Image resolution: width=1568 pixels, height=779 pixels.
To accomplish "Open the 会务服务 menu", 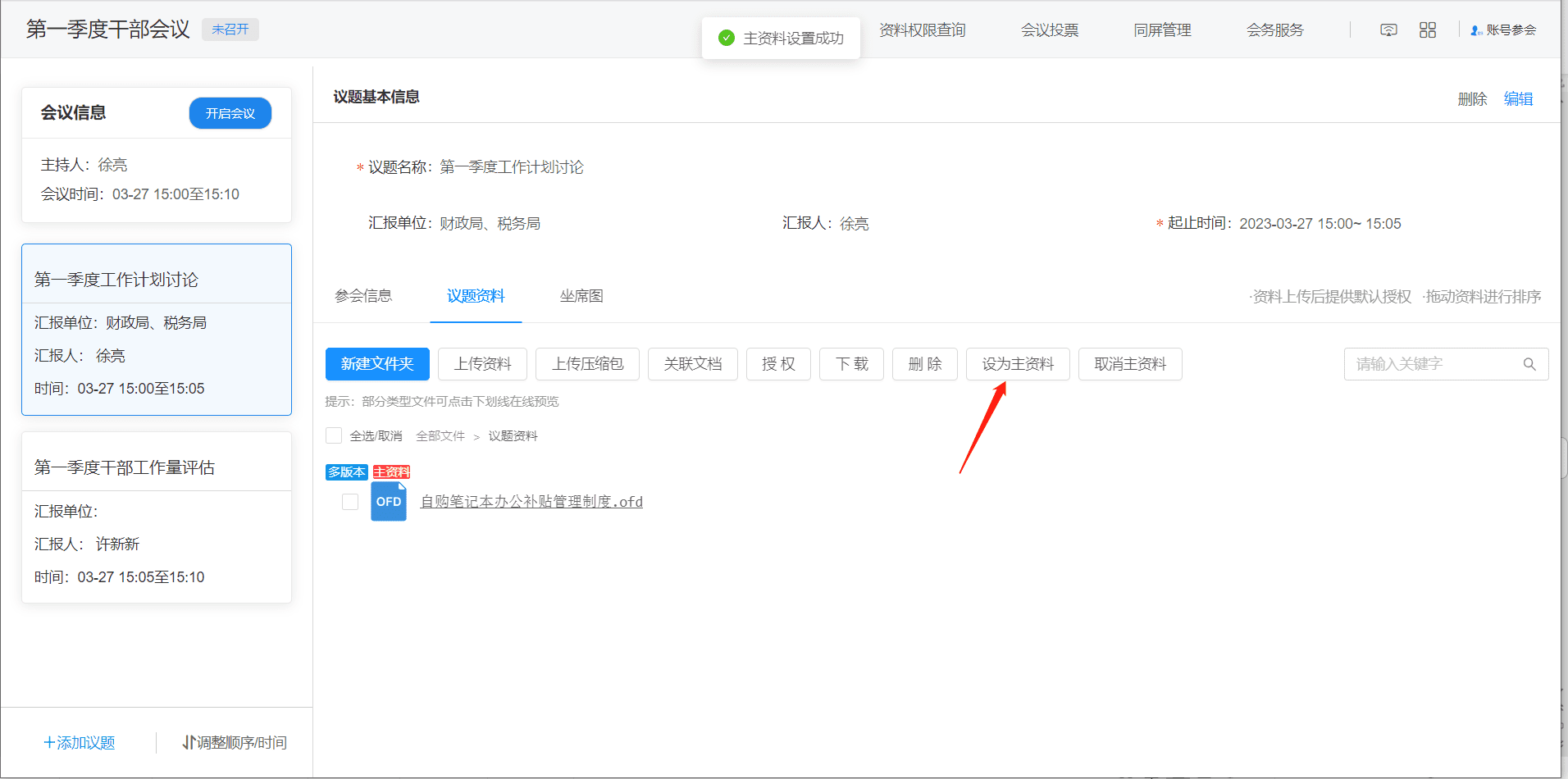I will point(1275,30).
